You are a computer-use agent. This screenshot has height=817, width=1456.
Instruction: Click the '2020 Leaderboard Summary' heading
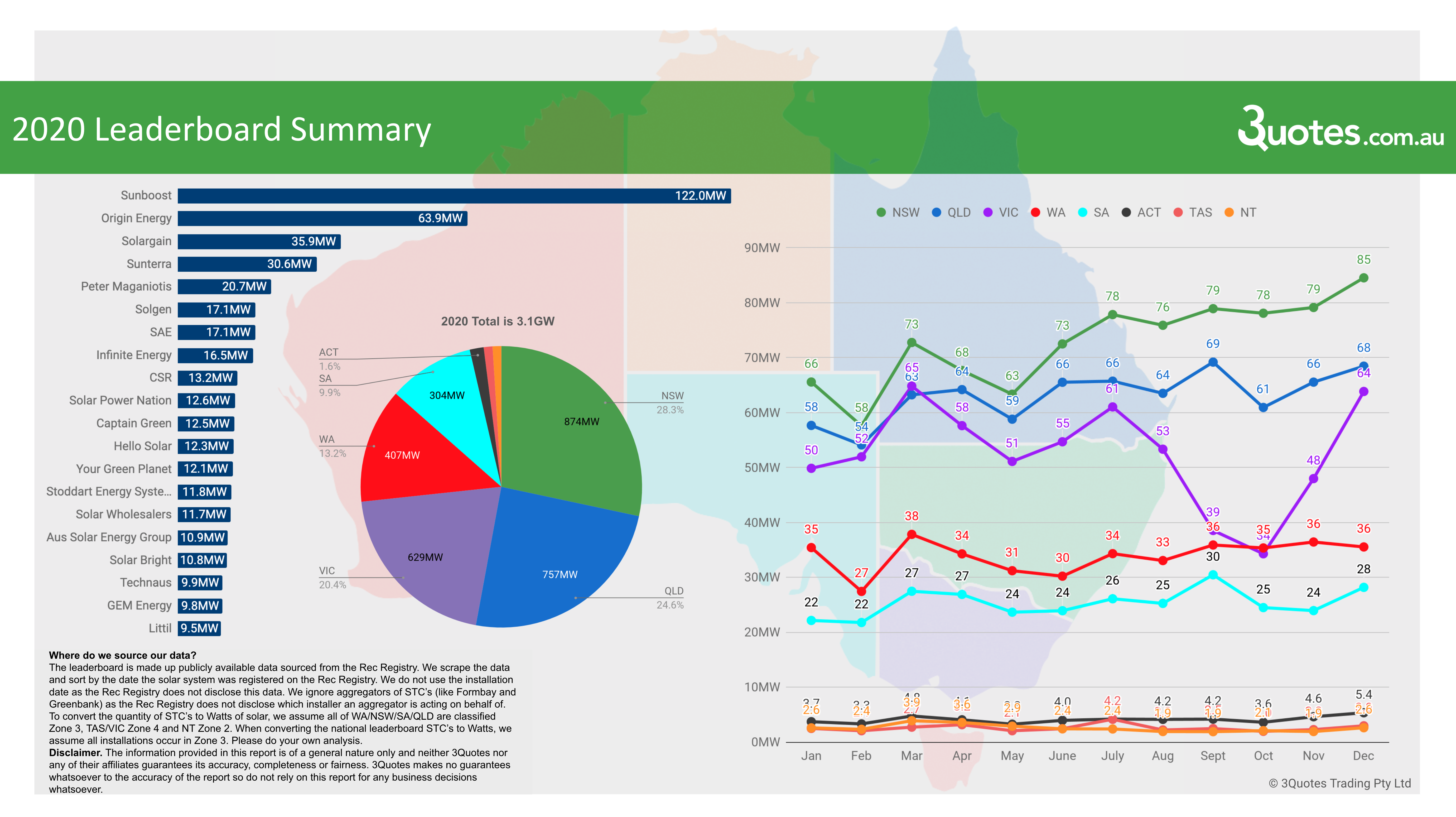(x=221, y=129)
